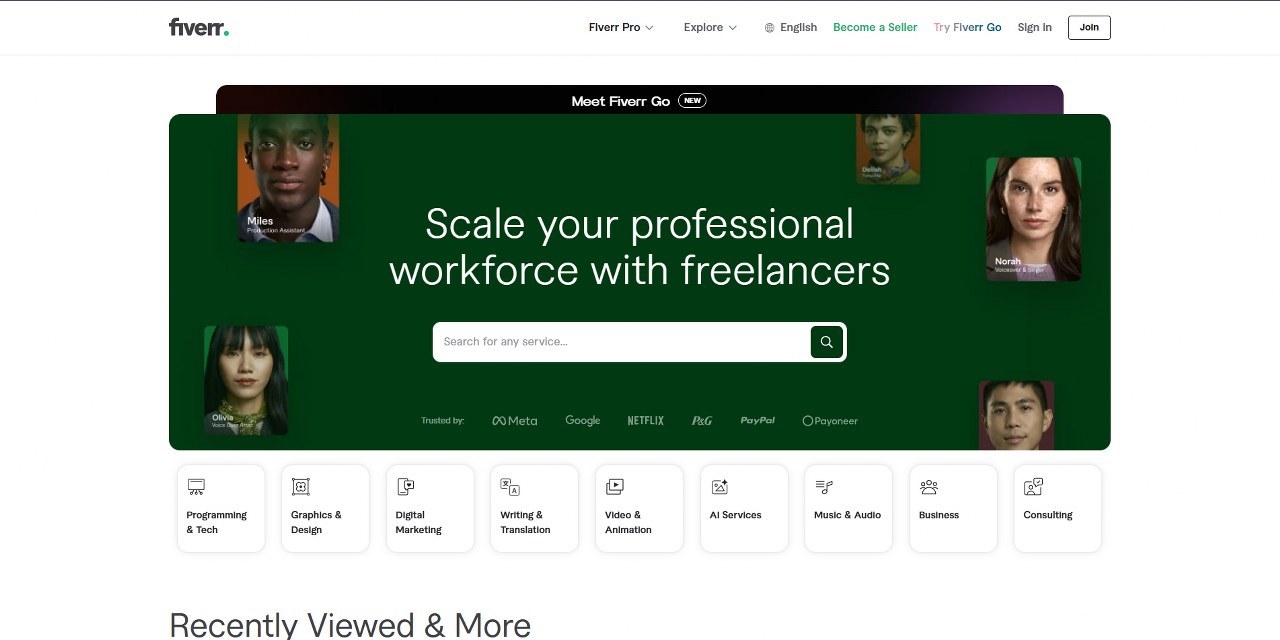Click the Business category icon
The height and width of the screenshot is (640, 1280).
point(929,487)
